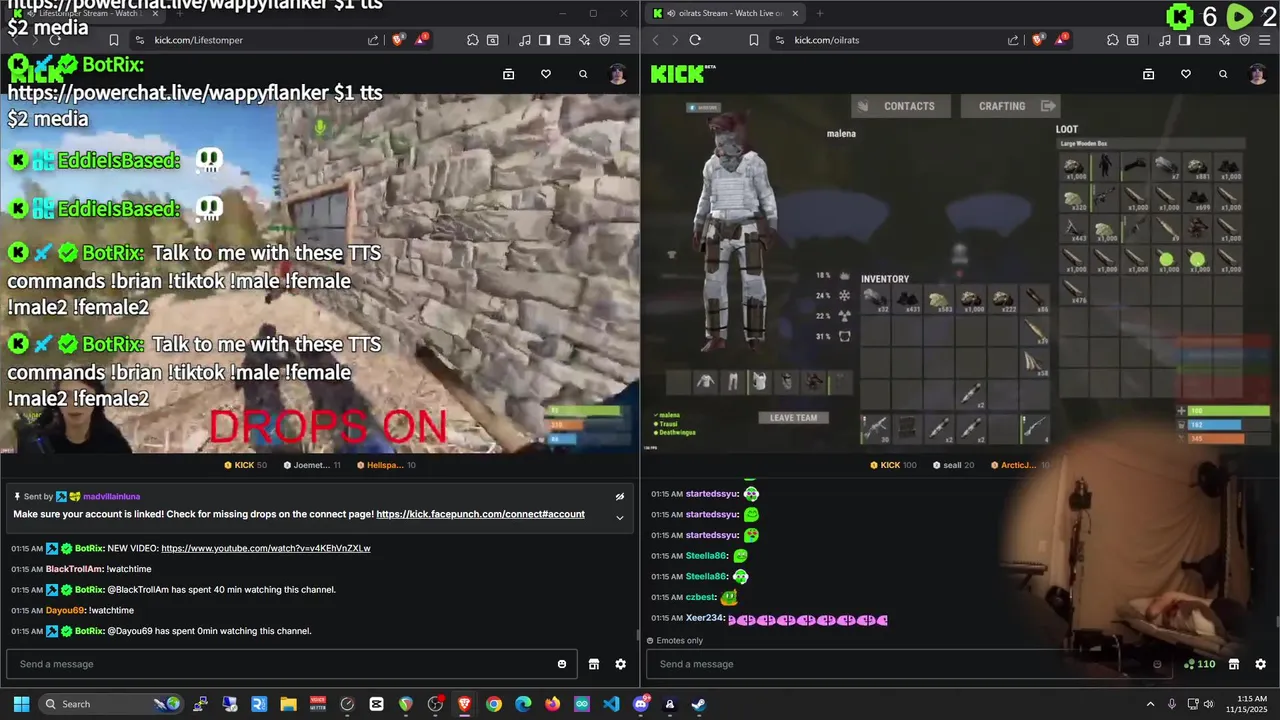Share the kick.com/oilrats page
This screenshot has width=1280, height=720.
1013,40
